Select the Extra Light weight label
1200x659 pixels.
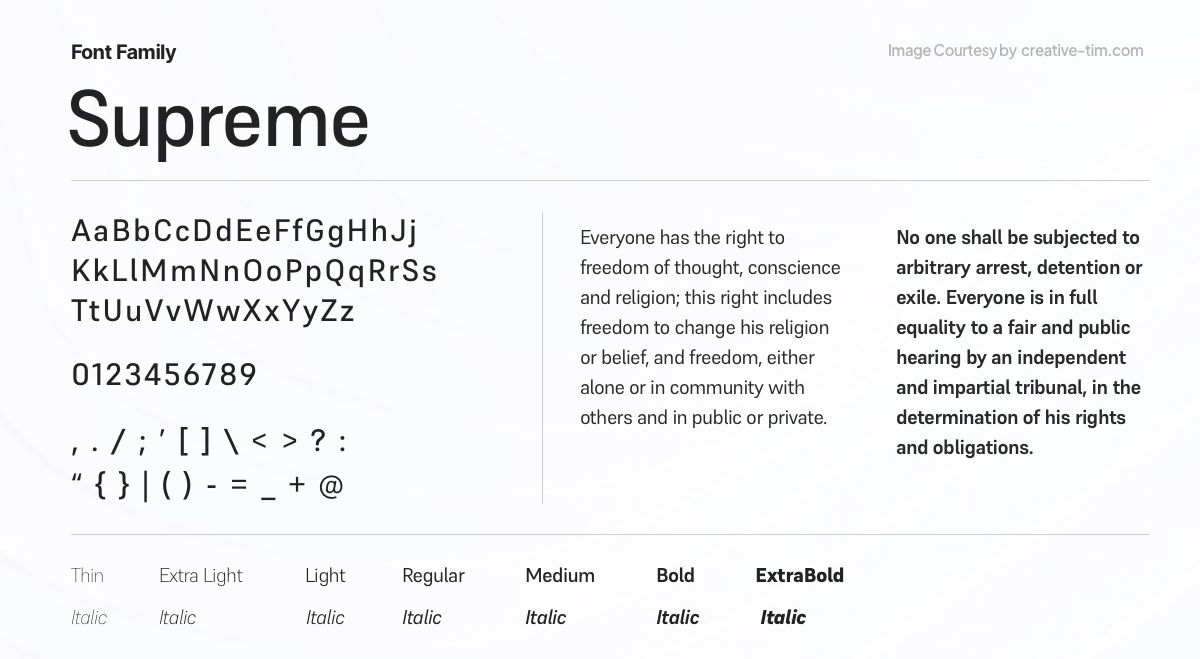point(201,575)
